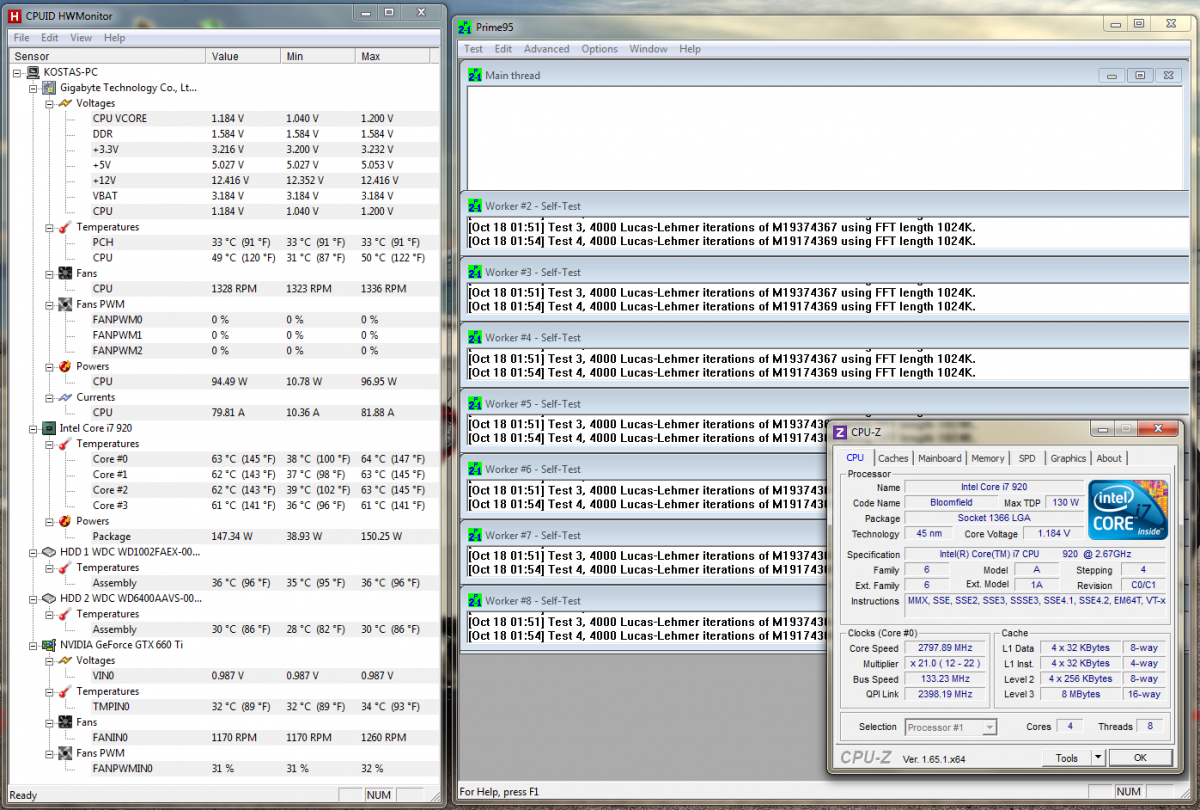1200x810 pixels.
Task: Collapse the HDD 2 WDC node
Action: pyautogui.click(x=33, y=598)
